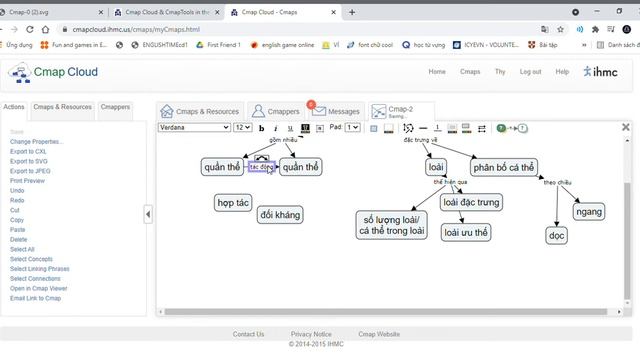This screenshot has height=360, width=640.
Task: Click Delete in Actions list
Action: point(18,240)
